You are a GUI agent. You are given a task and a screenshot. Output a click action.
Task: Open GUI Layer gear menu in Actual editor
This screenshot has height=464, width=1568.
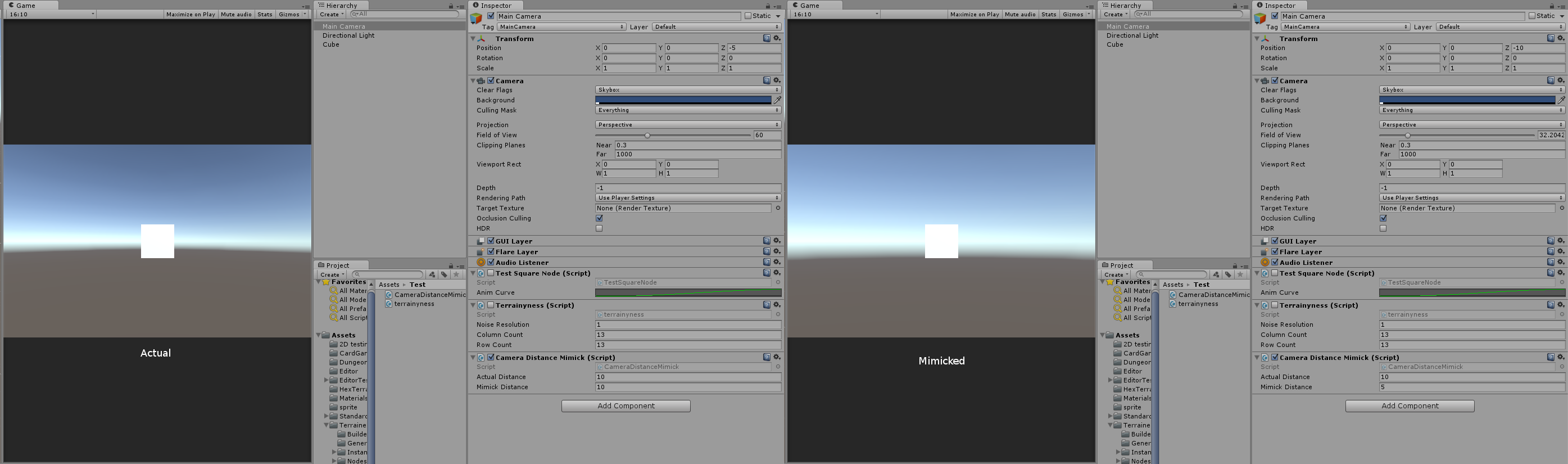tap(777, 241)
